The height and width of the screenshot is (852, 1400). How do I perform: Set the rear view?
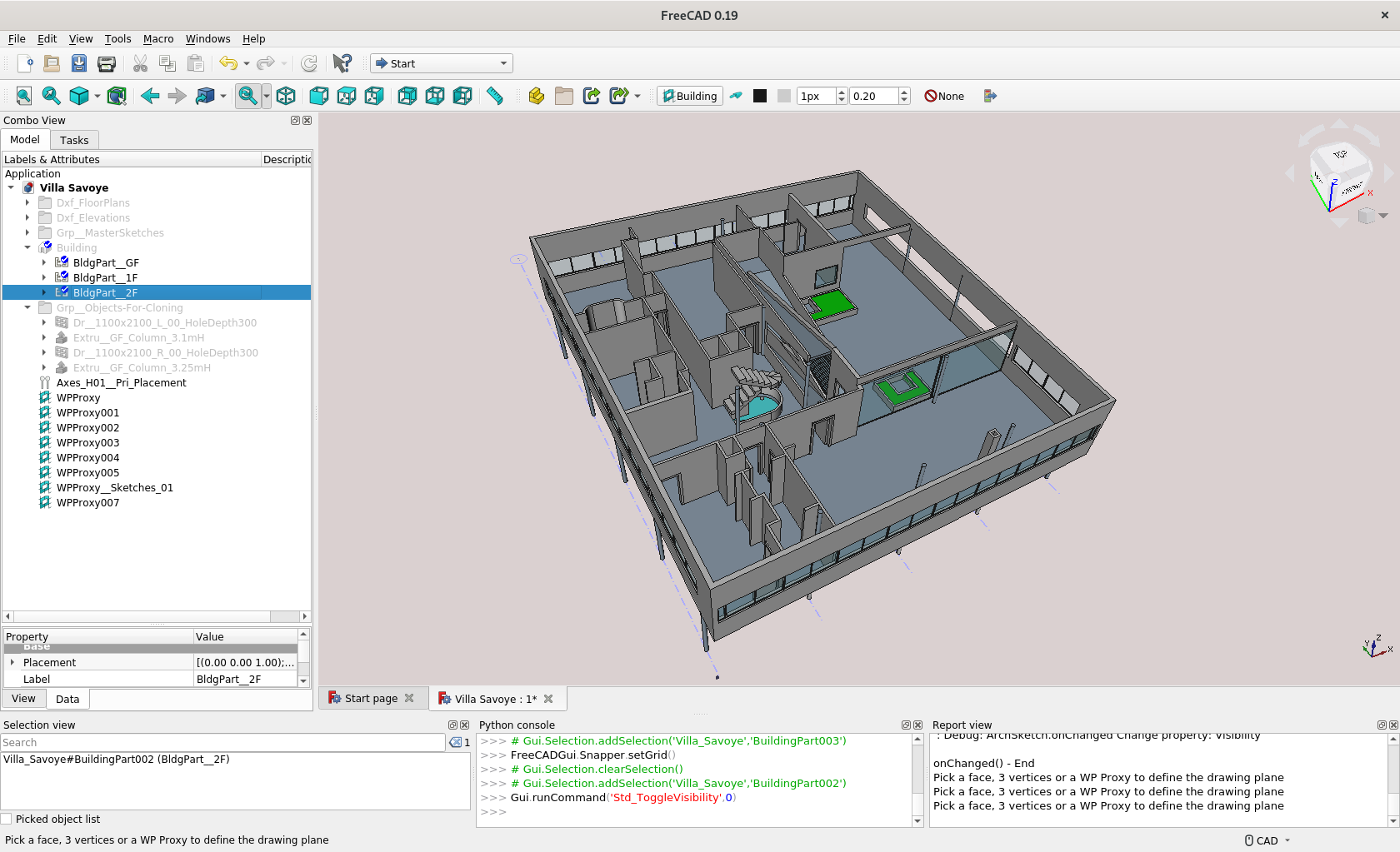click(407, 96)
